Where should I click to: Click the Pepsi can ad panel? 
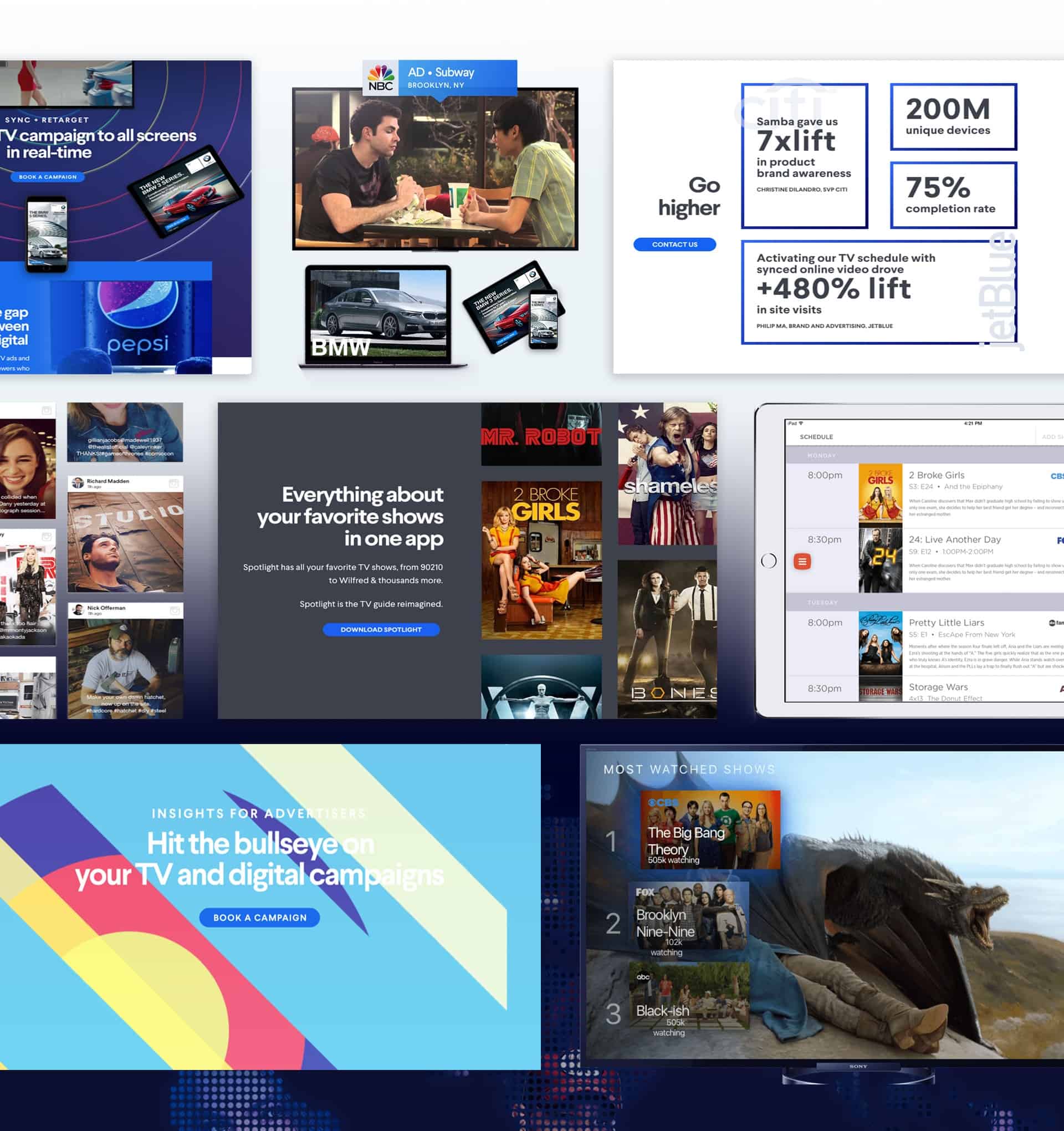click(x=131, y=327)
